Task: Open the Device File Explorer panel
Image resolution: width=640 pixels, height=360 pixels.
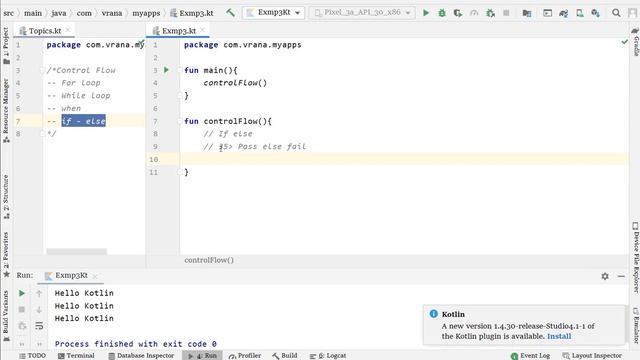Action: pos(635,257)
